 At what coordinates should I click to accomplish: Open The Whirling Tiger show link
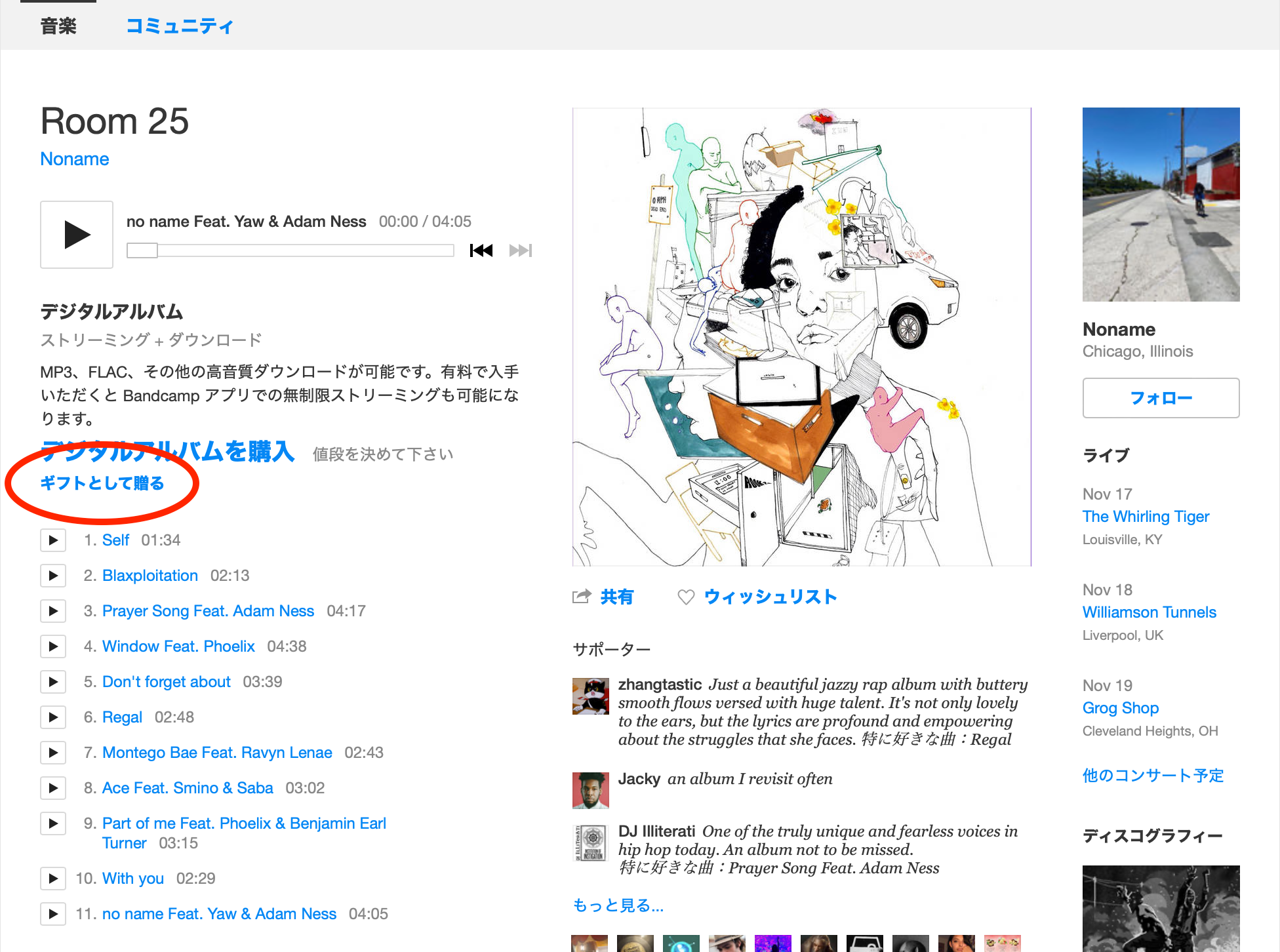[1146, 517]
